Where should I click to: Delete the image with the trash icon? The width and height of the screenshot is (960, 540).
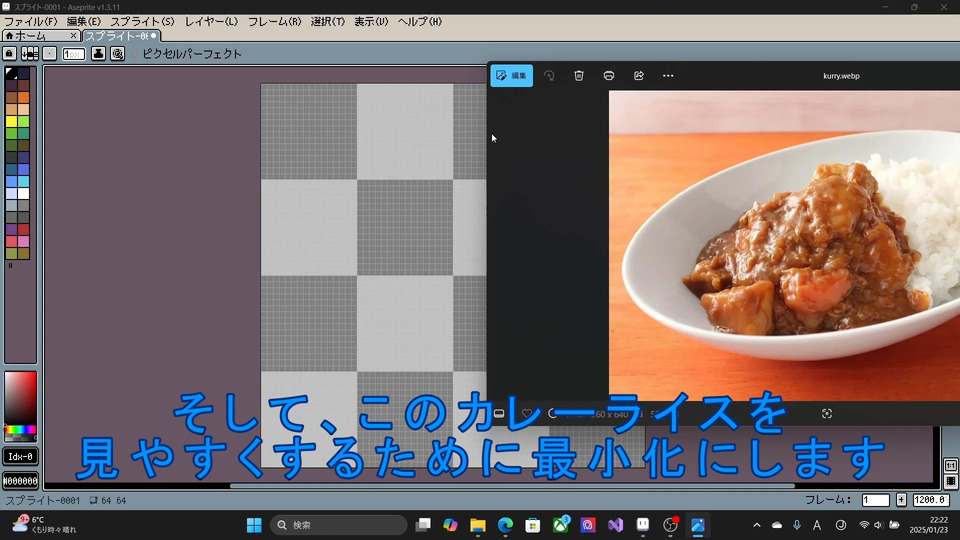point(578,76)
